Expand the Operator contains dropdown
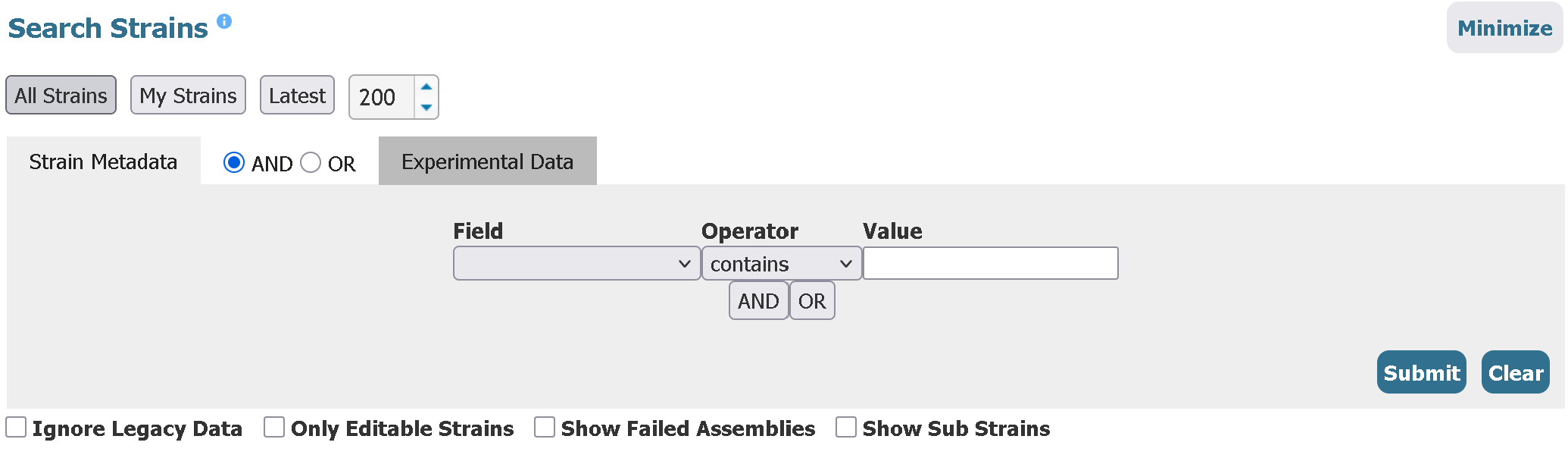The height and width of the screenshot is (458, 1568). click(x=781, y=264)
